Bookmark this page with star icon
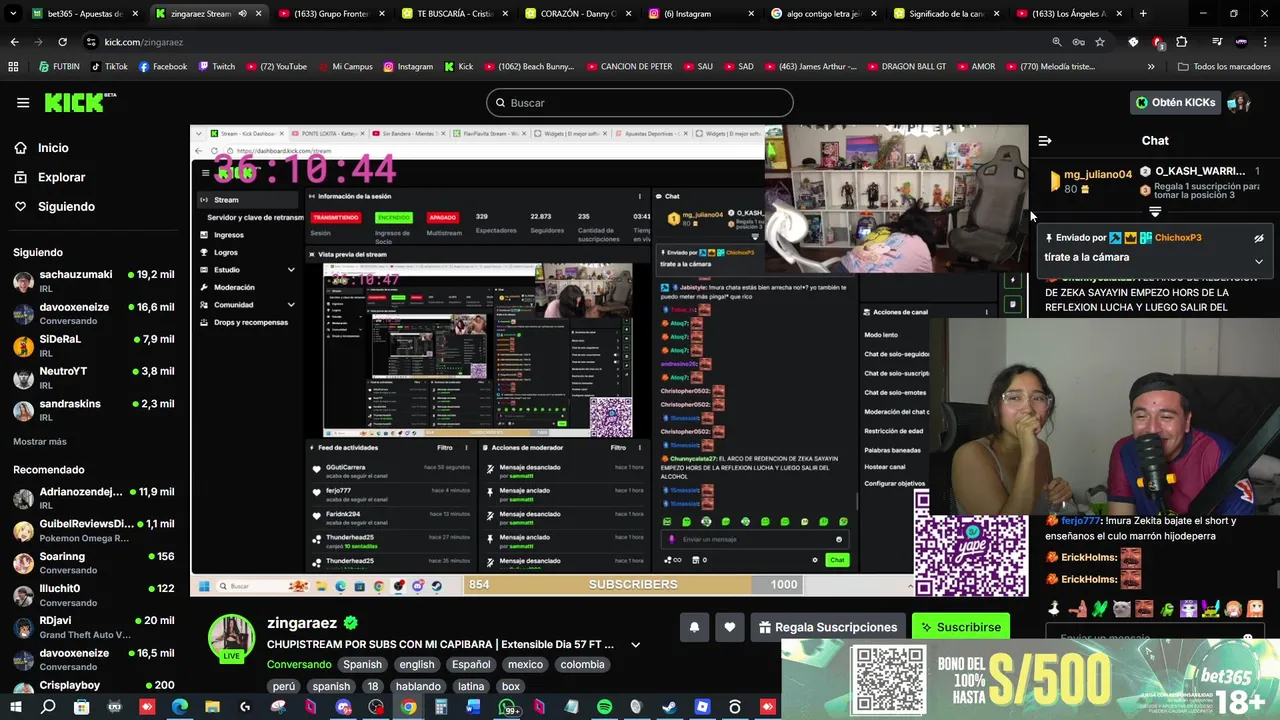The image size is (1280, 720). 1100,42
